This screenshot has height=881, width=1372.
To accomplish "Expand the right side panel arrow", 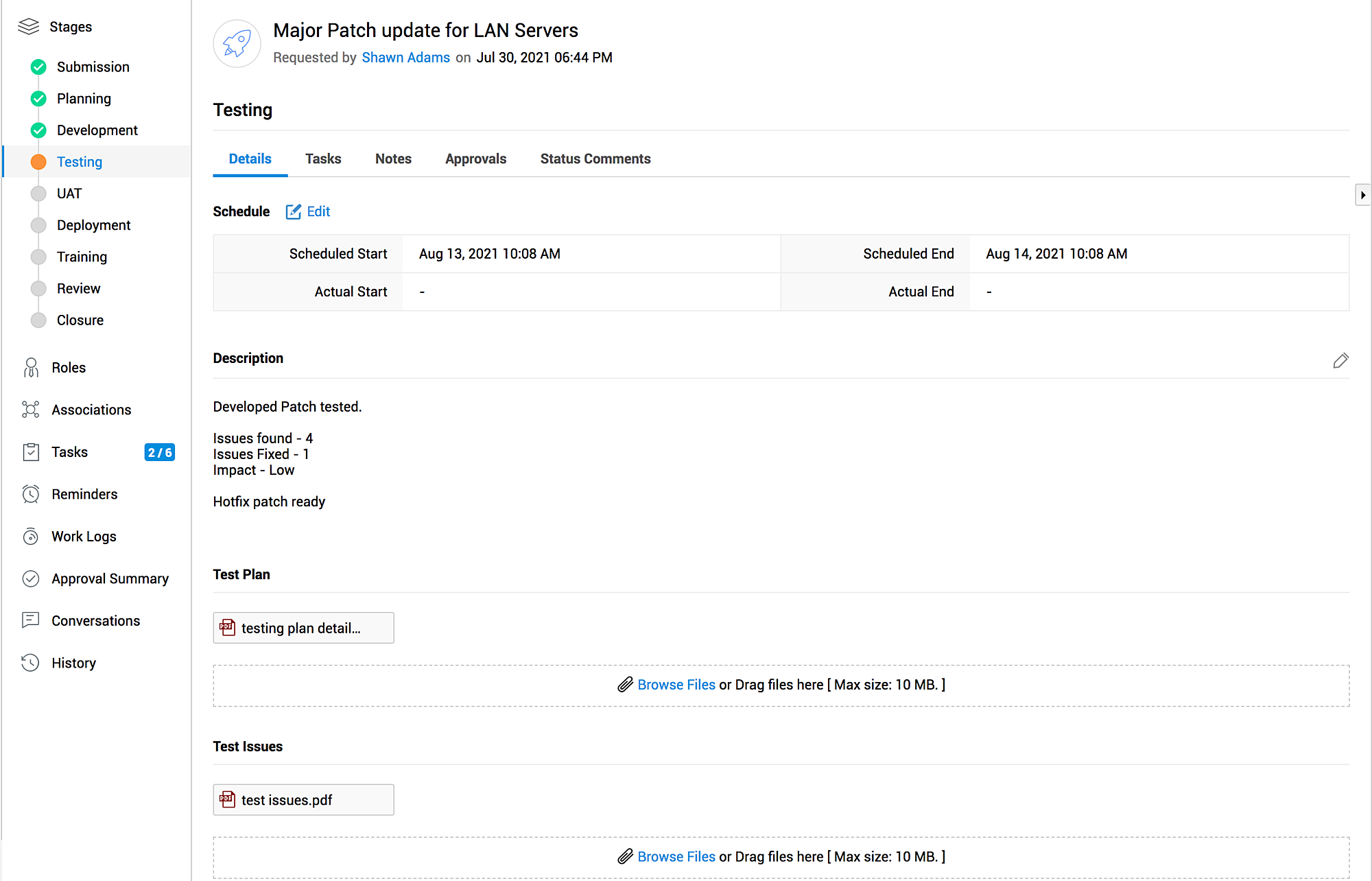I will point(1363,195).
